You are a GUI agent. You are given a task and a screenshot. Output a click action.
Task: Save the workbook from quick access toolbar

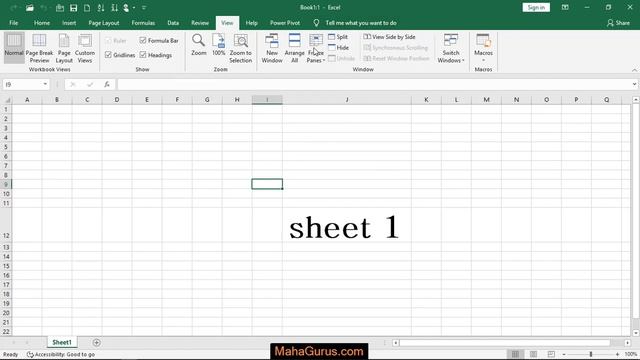point(73,8)
